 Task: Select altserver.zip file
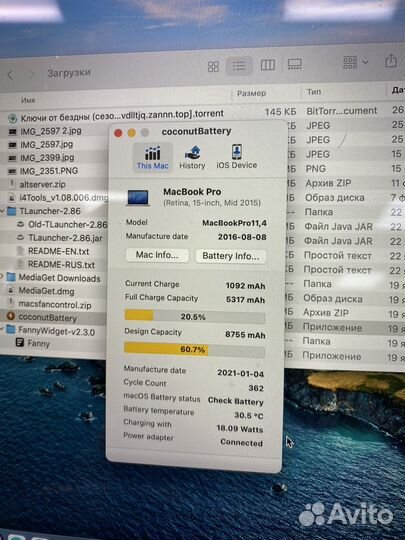pos(42,184)
